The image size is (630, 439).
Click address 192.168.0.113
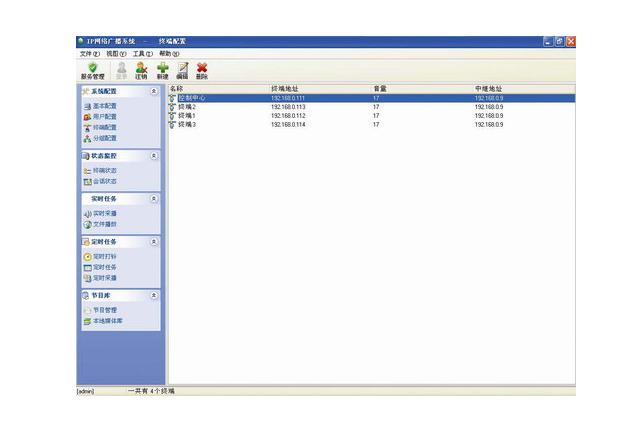point(288,107)
